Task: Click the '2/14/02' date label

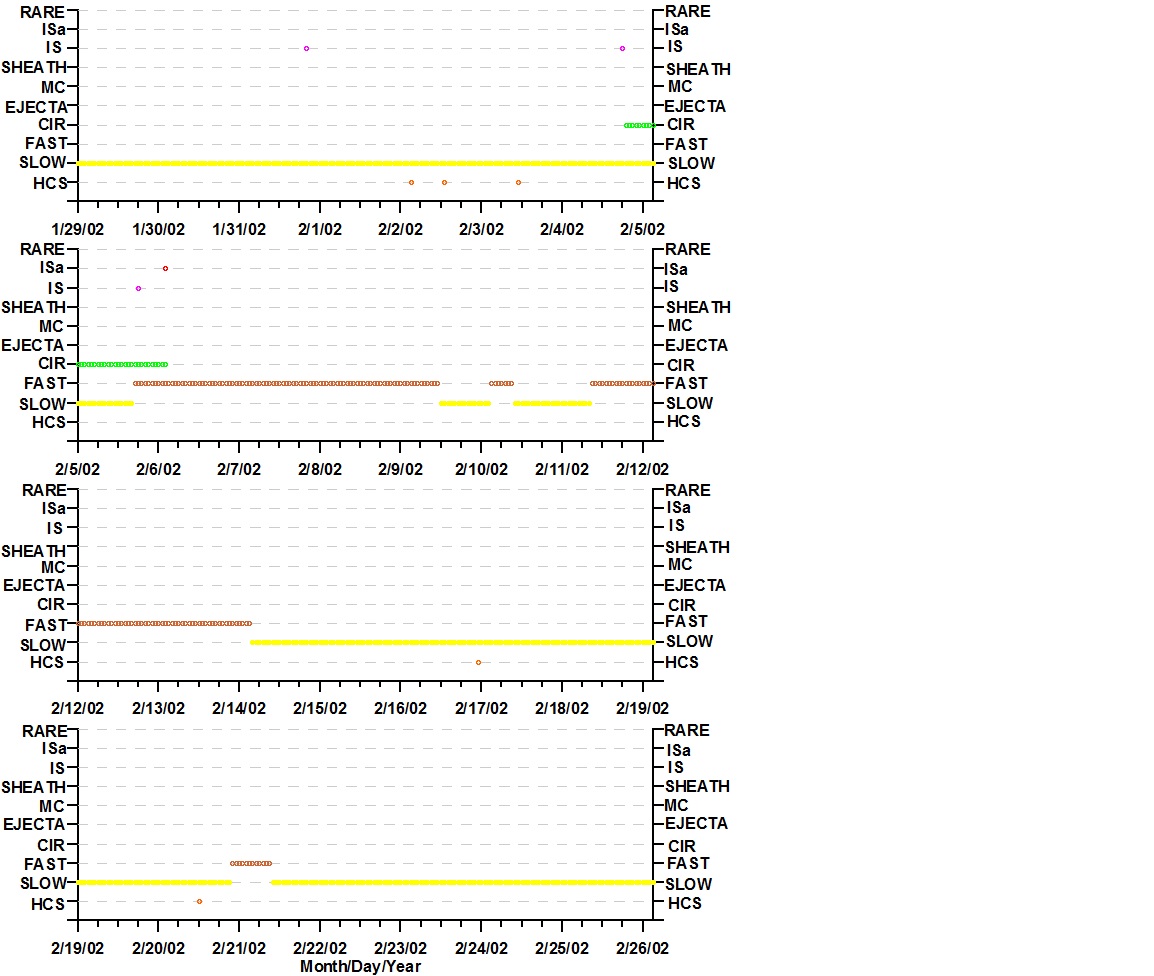Action: coord(239,709)
